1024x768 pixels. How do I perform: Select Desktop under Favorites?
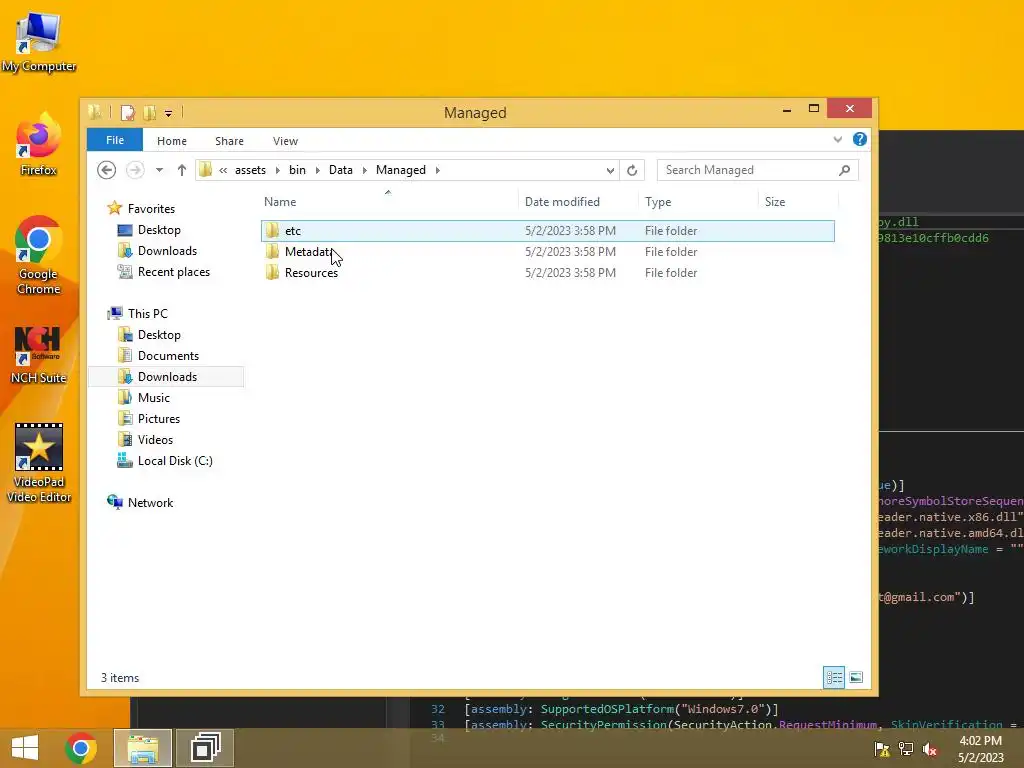(x=159, y=230)
